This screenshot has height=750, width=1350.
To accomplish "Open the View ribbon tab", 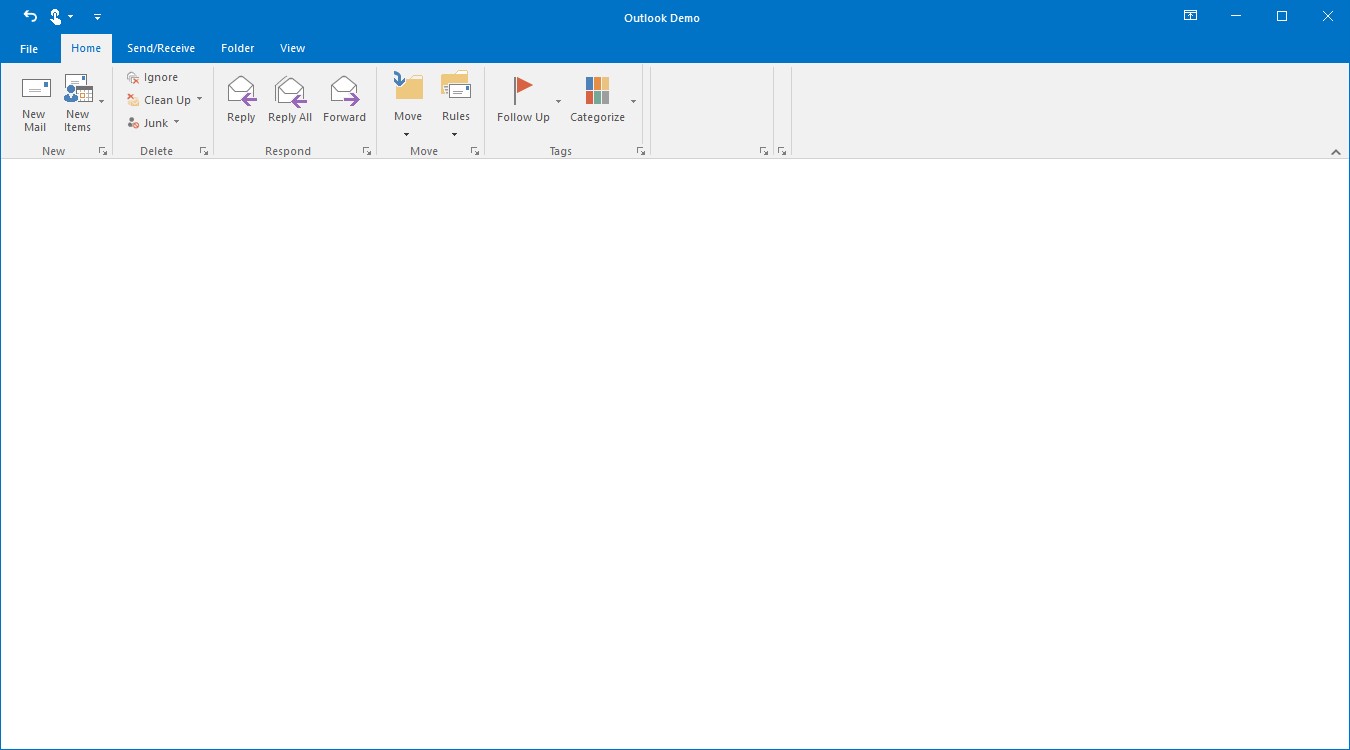I will (292, 48).
